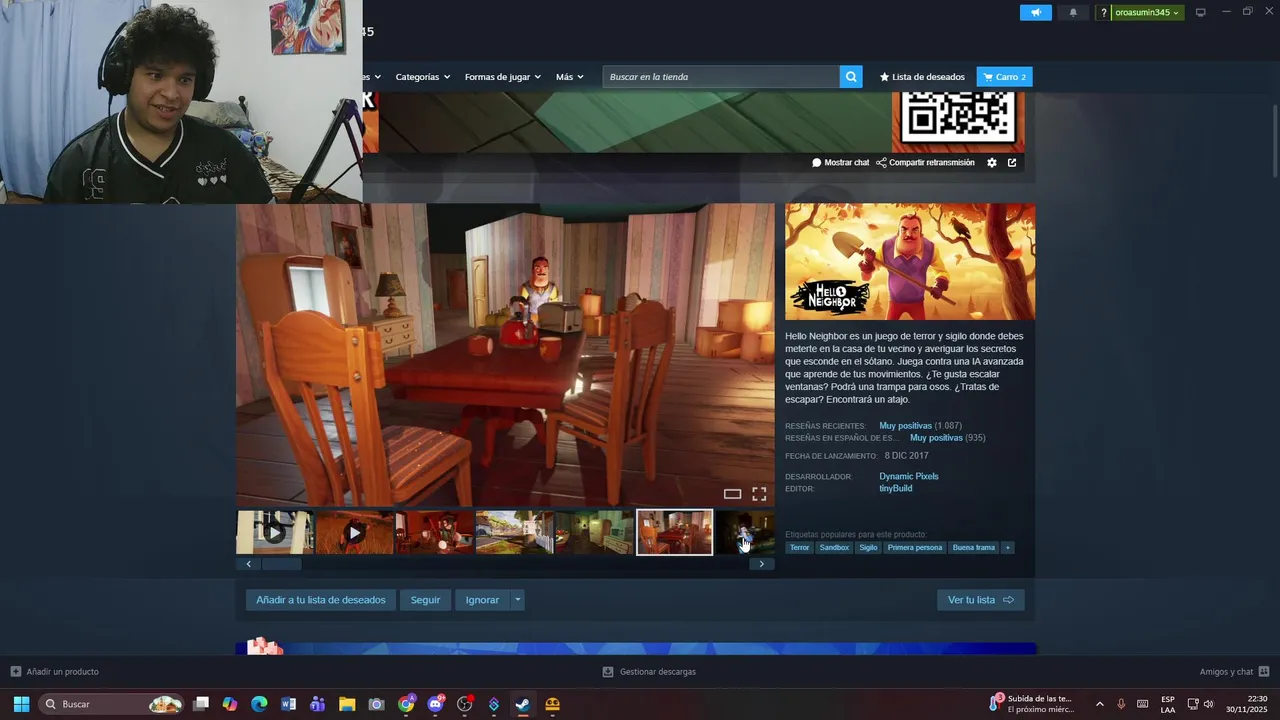
Task: Click the Hello Neighbor header artwork
Action: point(910,262)
